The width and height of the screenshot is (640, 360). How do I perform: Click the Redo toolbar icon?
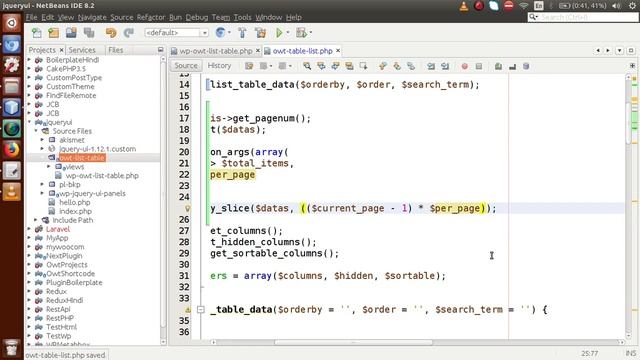129,33
